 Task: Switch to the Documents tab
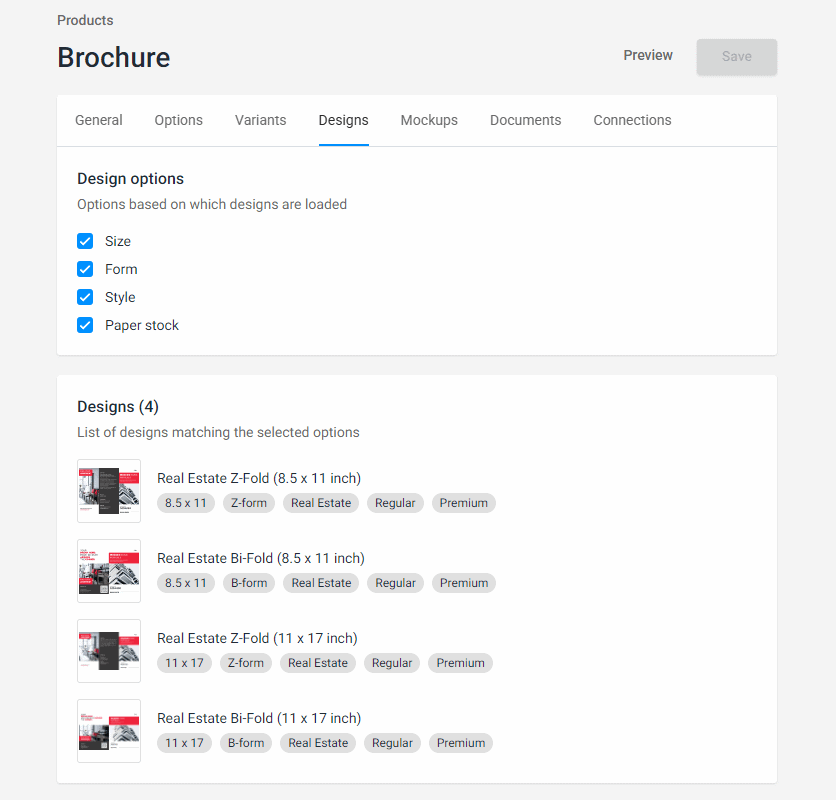pos(525,120)
